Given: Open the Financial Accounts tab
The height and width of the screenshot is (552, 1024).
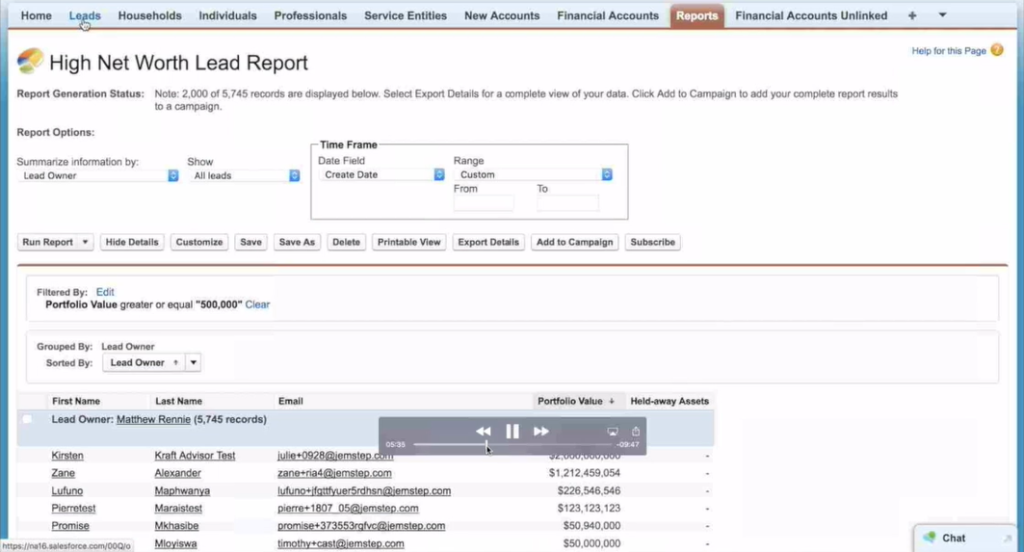Looking at the screenshot, I should click(x=607, y=16).
